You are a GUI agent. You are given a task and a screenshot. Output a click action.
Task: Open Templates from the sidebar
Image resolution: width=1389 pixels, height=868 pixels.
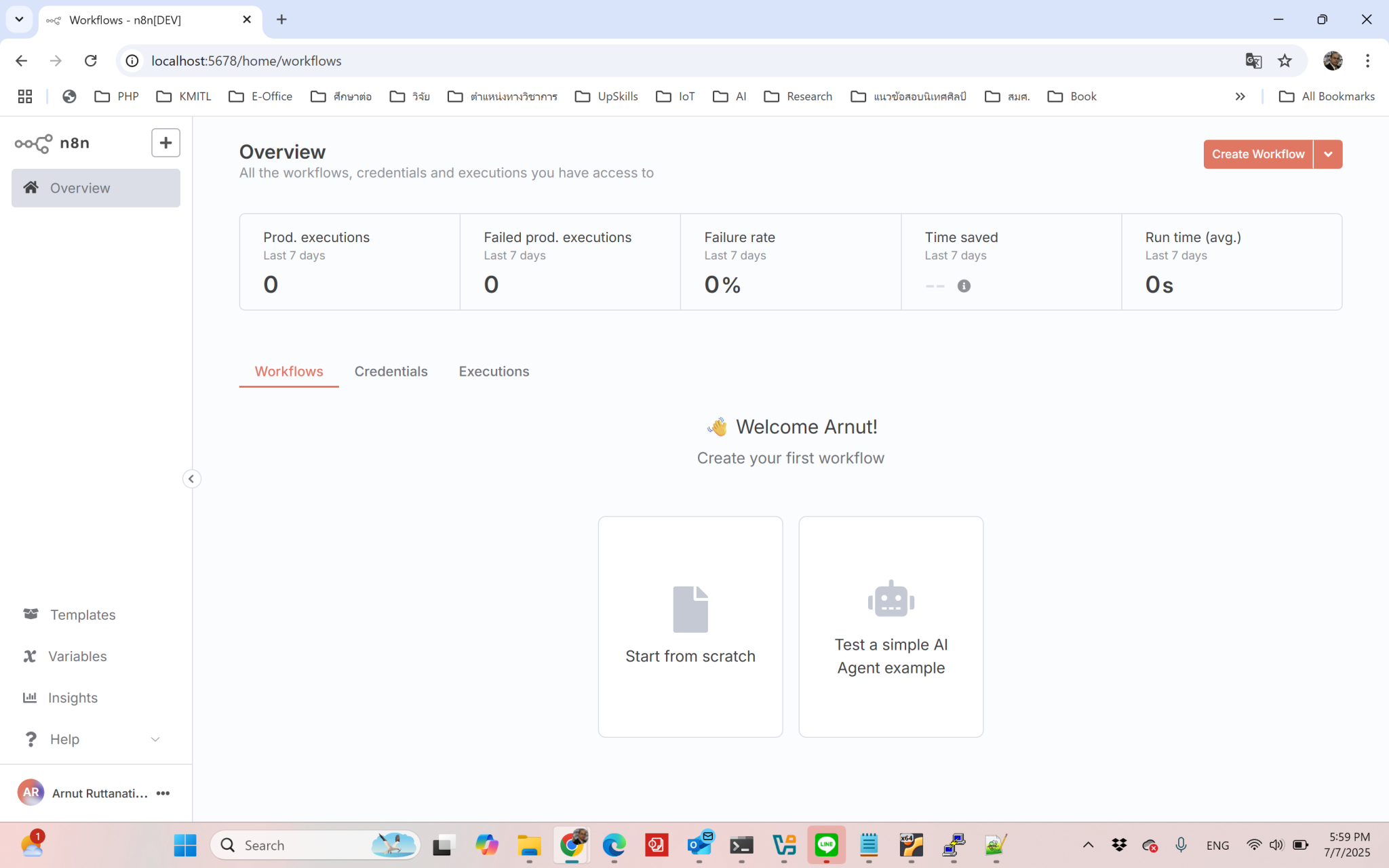pyautogui.click(x=82, y=614)
